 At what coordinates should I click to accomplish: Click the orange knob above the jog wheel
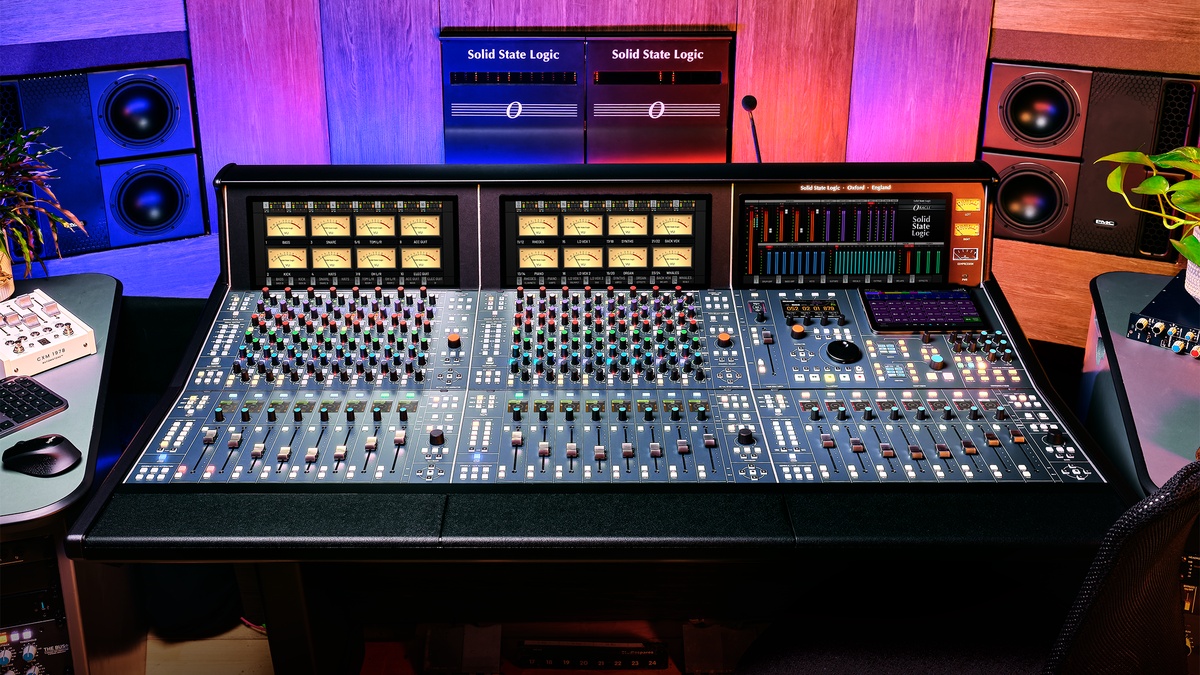click(799, 330)
